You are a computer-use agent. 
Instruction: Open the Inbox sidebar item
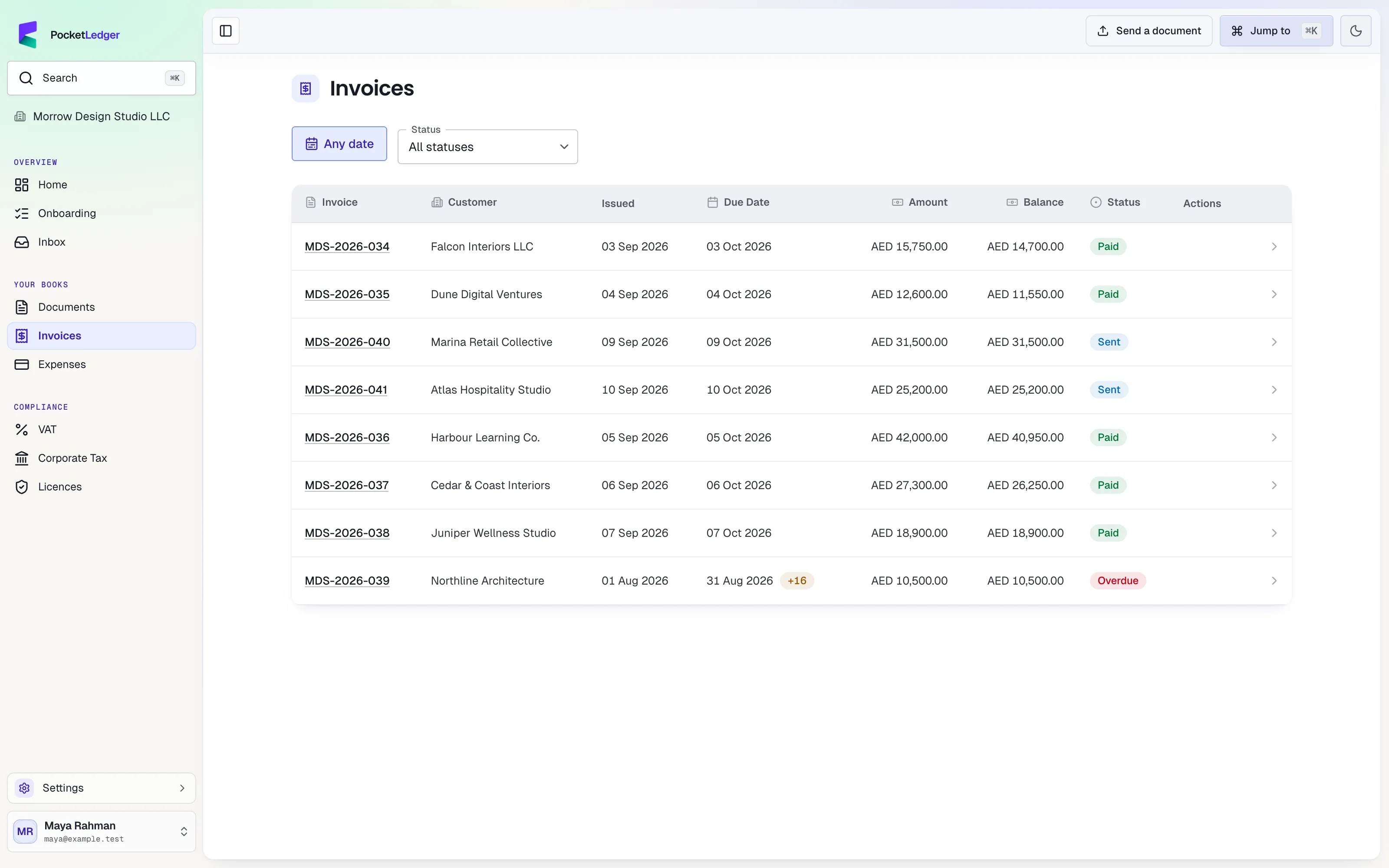point(102,242)
